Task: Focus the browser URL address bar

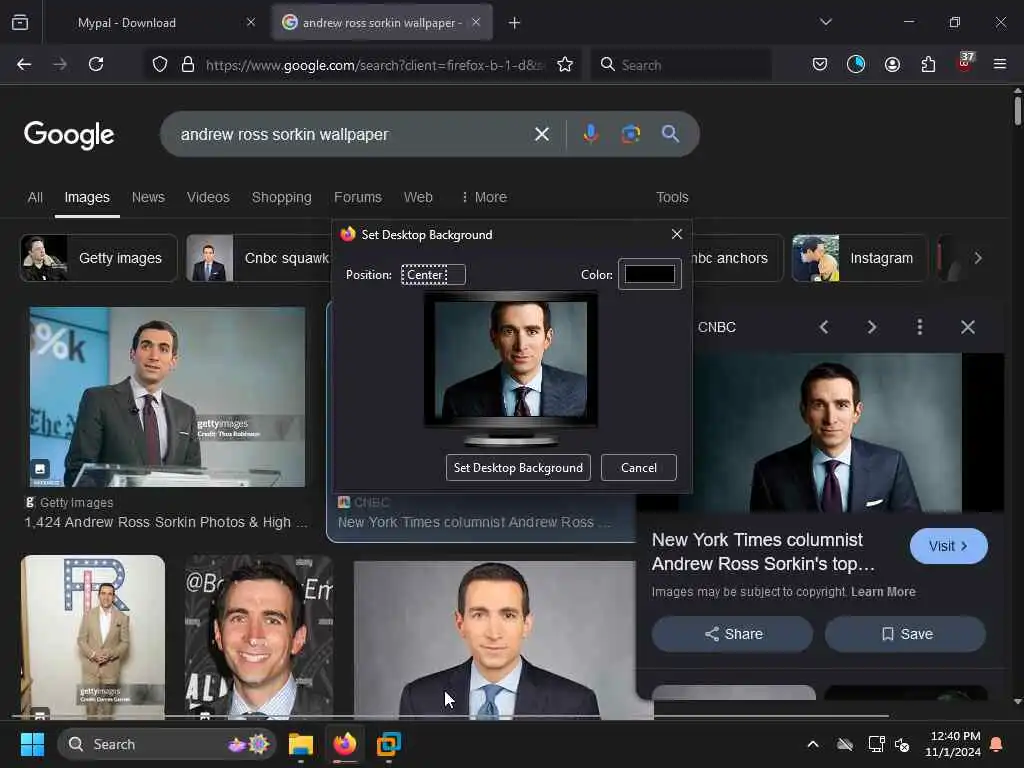Action: 374,64
